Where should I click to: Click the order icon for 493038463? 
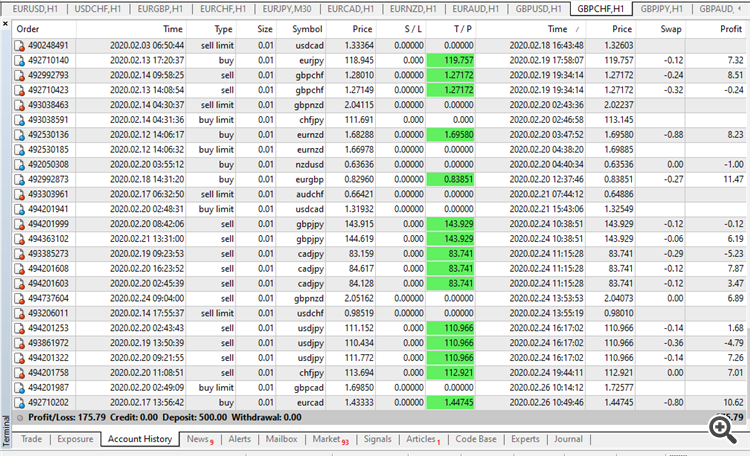pyautogui.click(x=19, y=105)
